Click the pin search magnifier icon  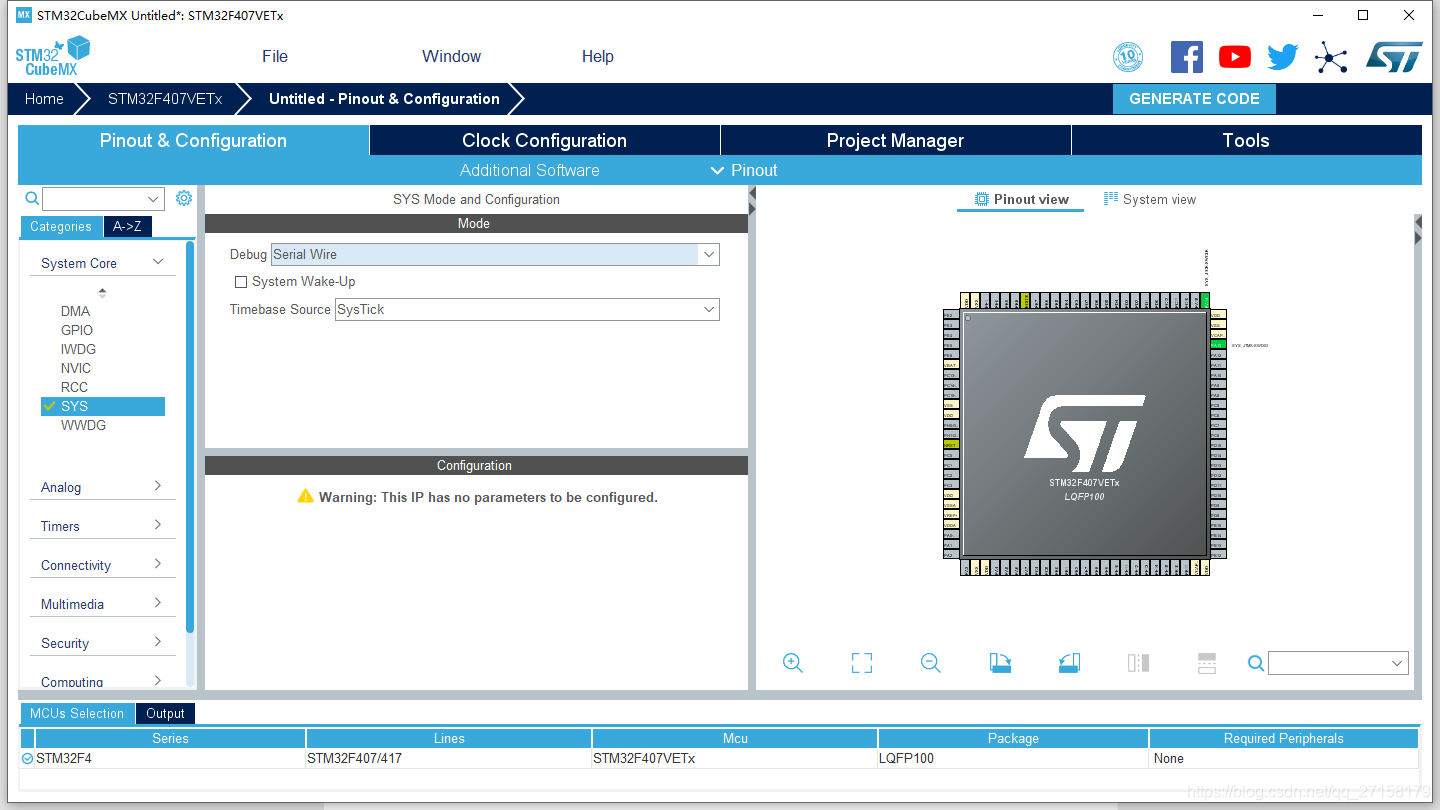click(x=1256, y=663)
